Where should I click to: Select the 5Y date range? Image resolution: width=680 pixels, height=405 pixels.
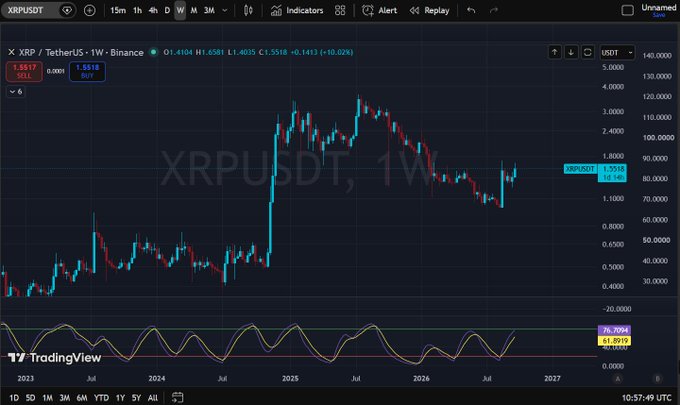(136, 398)
